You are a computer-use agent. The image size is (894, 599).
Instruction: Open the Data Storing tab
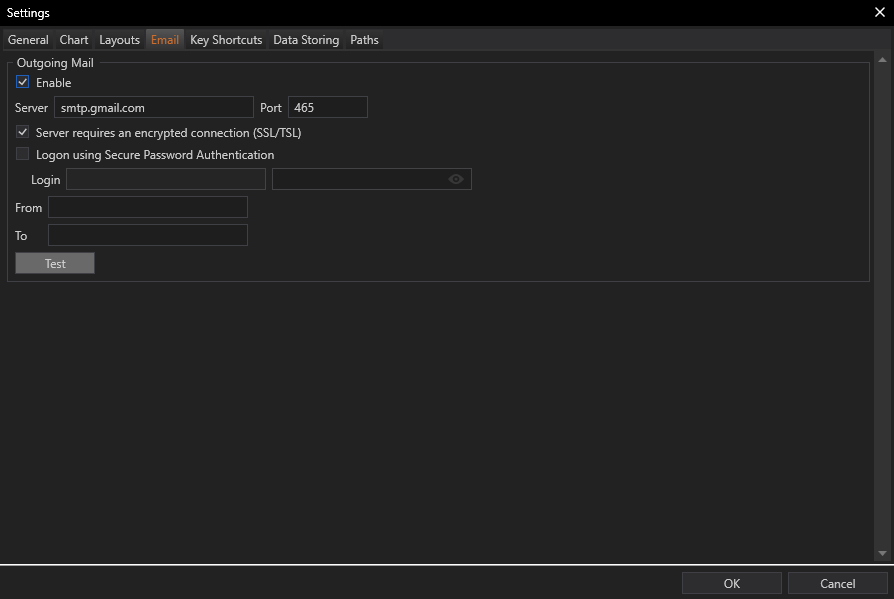point(306,40)
